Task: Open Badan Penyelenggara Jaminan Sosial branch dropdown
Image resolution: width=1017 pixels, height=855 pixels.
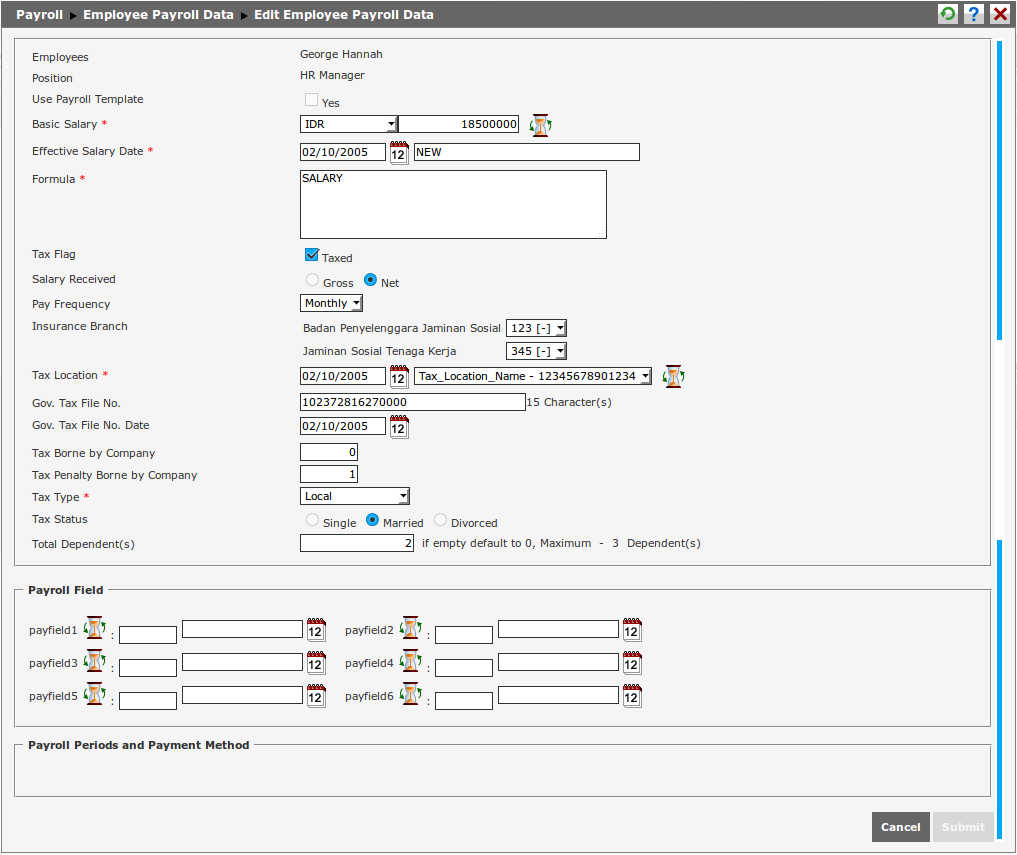Action: [x=536, y=328]
